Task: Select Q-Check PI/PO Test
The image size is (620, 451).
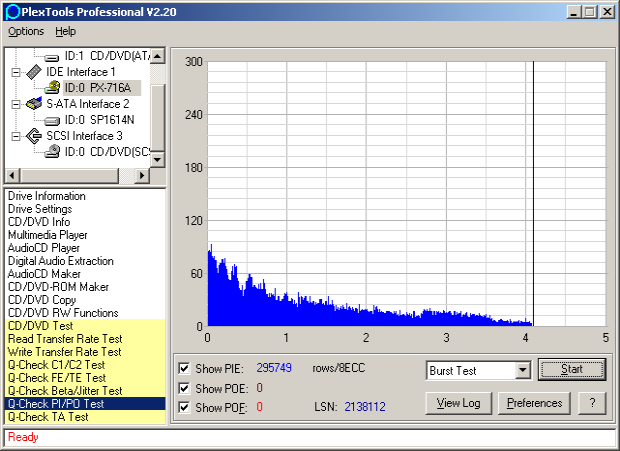Action: click(85, 404)
